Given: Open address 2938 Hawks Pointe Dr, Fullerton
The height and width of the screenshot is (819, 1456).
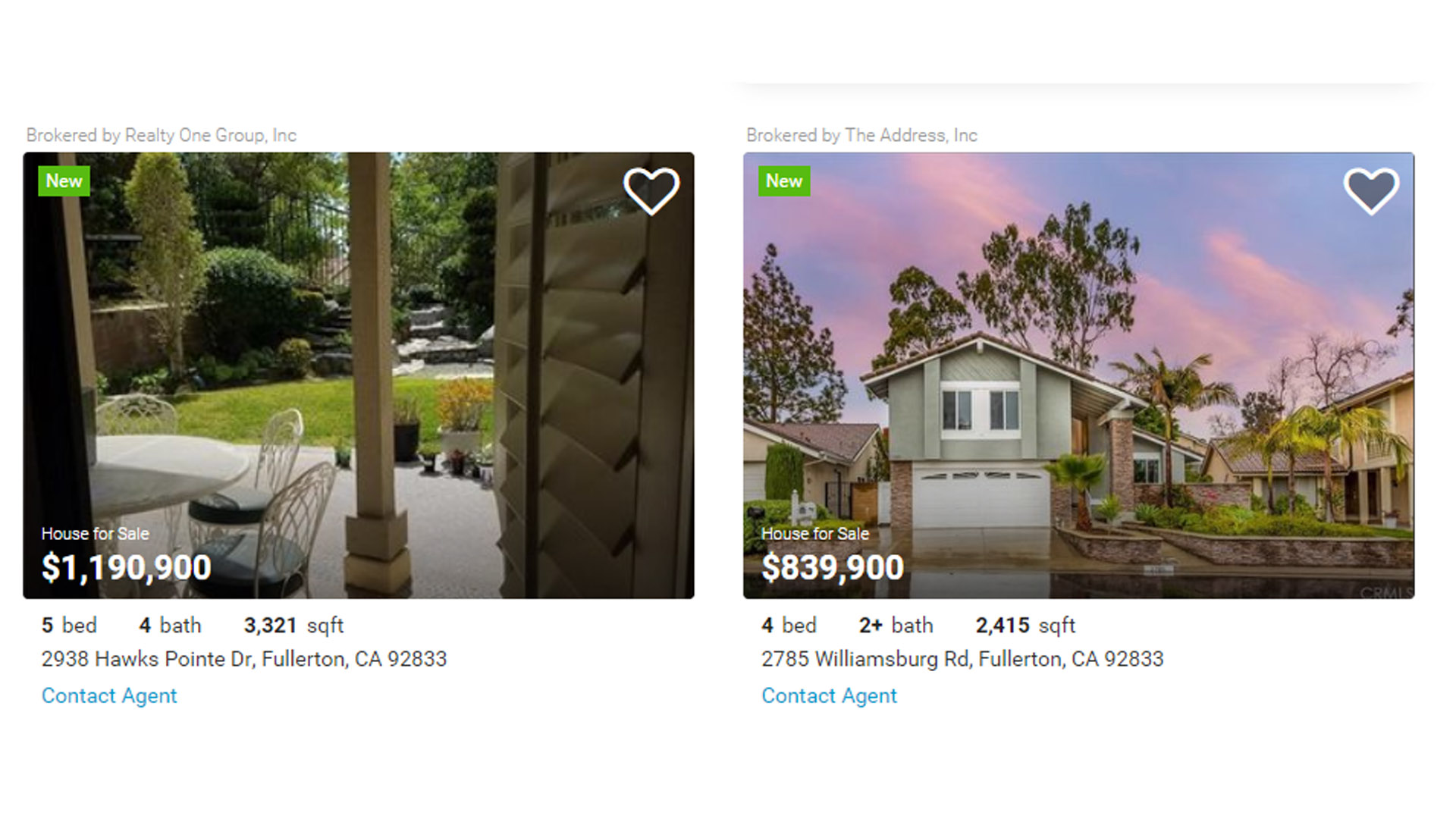Looking at the screenshot, I should click(x=244, y=659).
